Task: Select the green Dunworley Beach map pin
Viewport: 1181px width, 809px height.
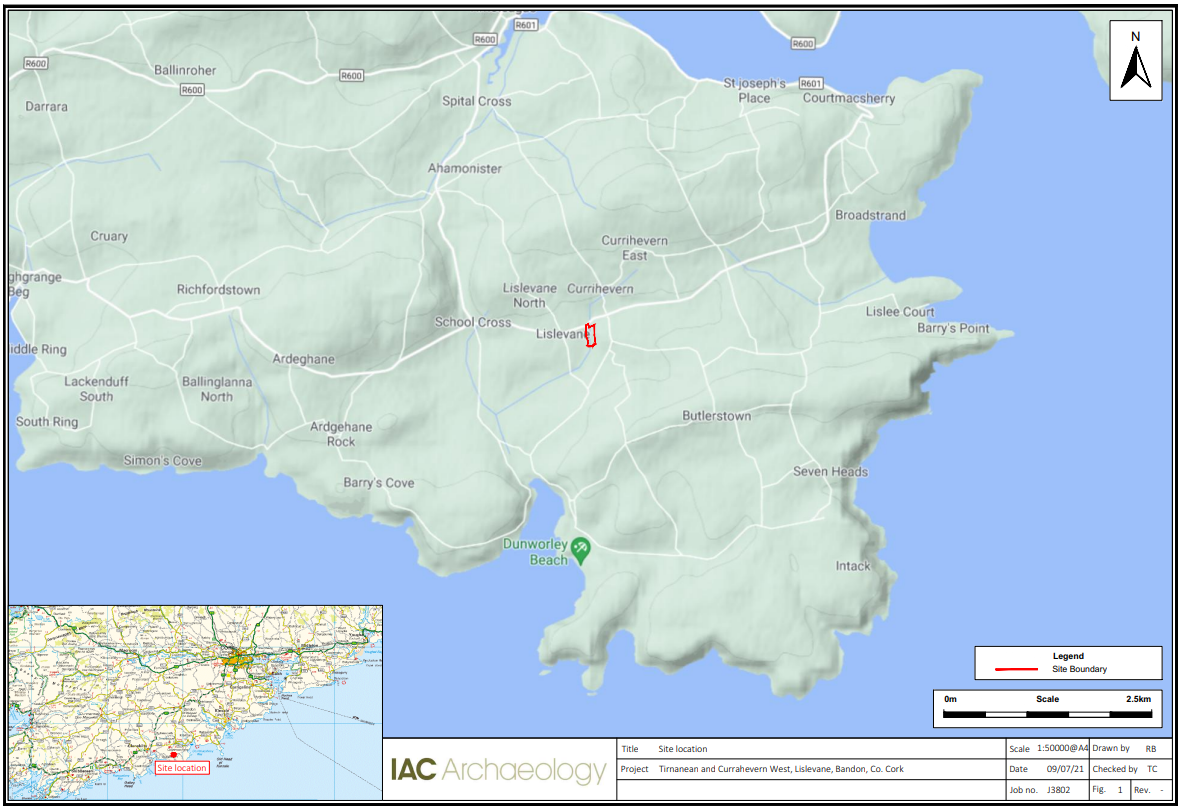Action: (x=581, y=548)
